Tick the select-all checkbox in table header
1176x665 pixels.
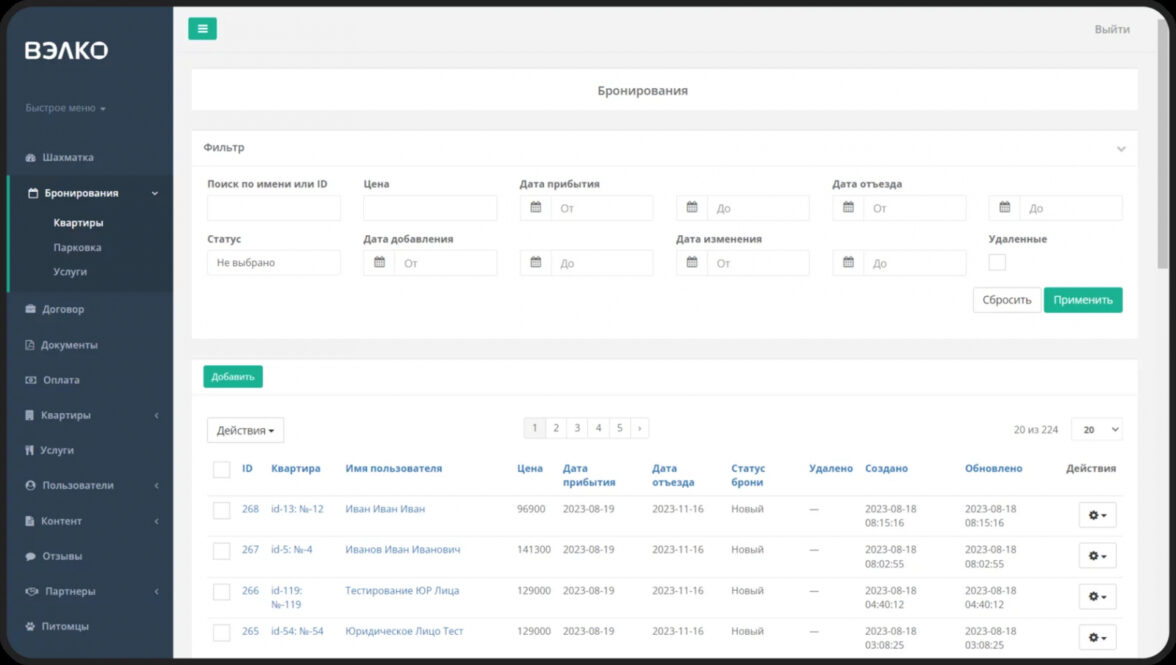click(x=221, y=469)
